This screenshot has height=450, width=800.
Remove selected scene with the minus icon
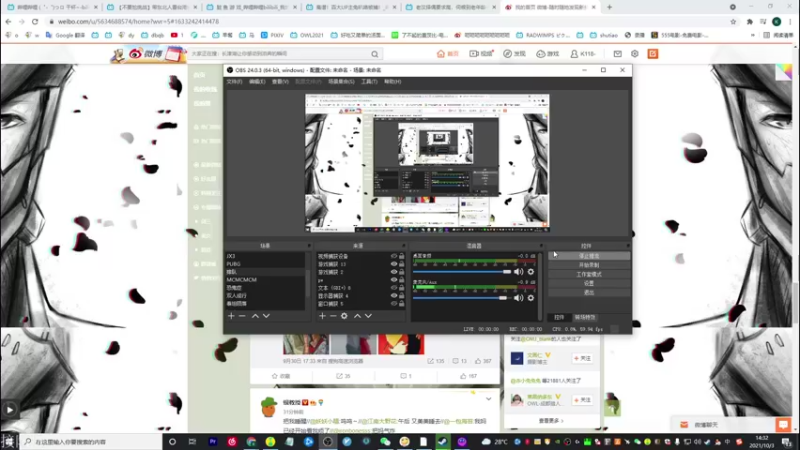(x=242, y=316)
